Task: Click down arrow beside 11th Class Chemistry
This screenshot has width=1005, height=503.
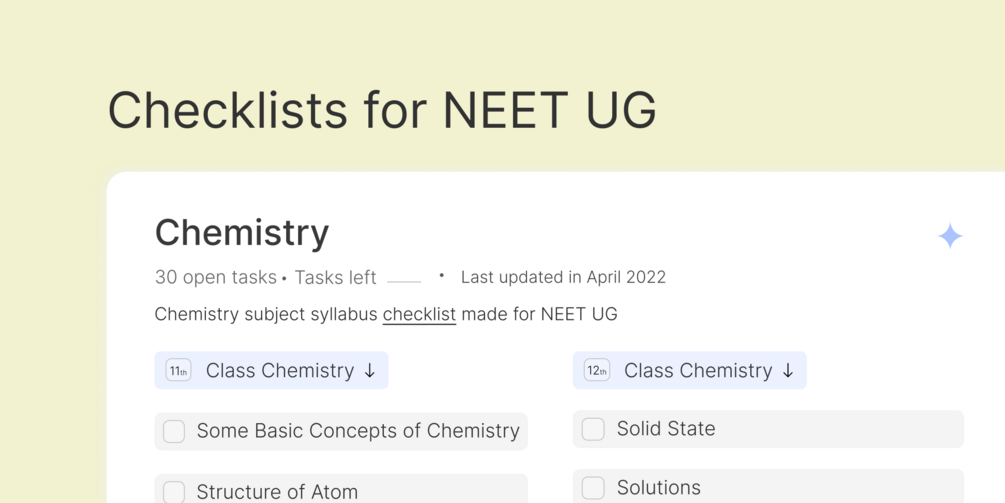Action: [370, 371]
